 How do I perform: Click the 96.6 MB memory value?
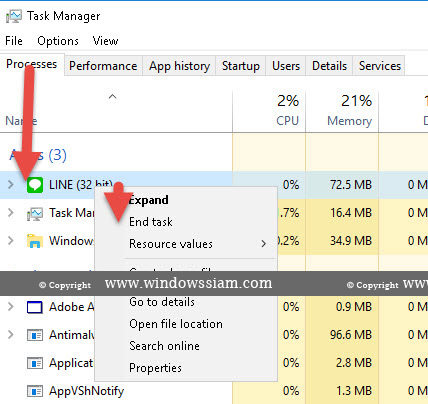point(351,335)
